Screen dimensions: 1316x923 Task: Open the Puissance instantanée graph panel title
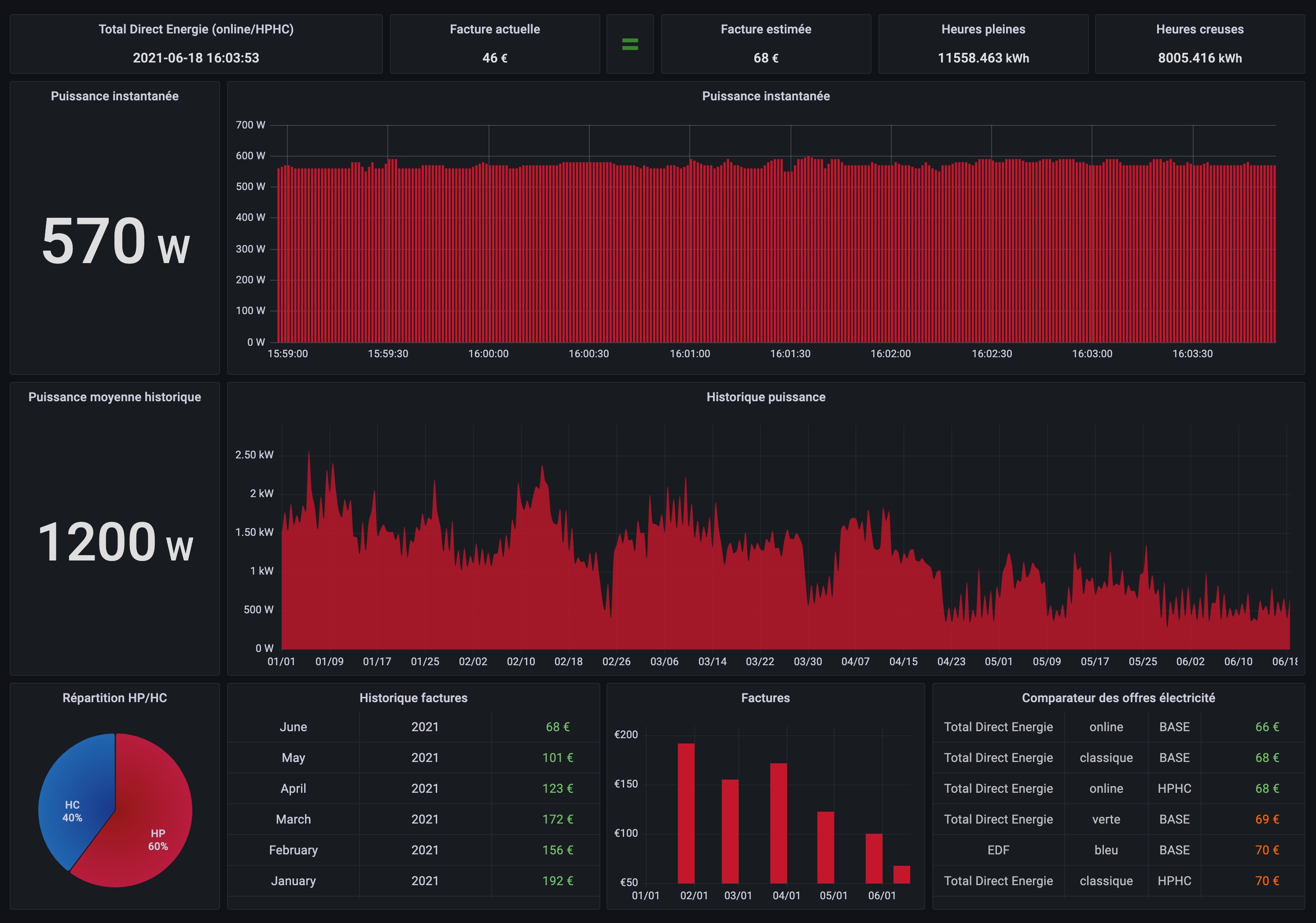click(x=765, y=96)
